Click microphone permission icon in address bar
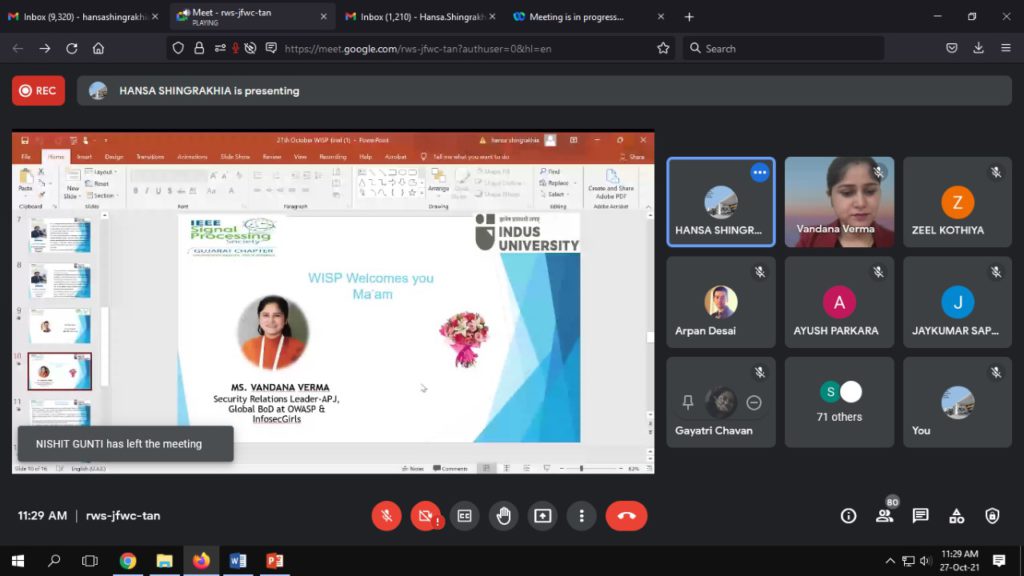 (x=235, y=48)
